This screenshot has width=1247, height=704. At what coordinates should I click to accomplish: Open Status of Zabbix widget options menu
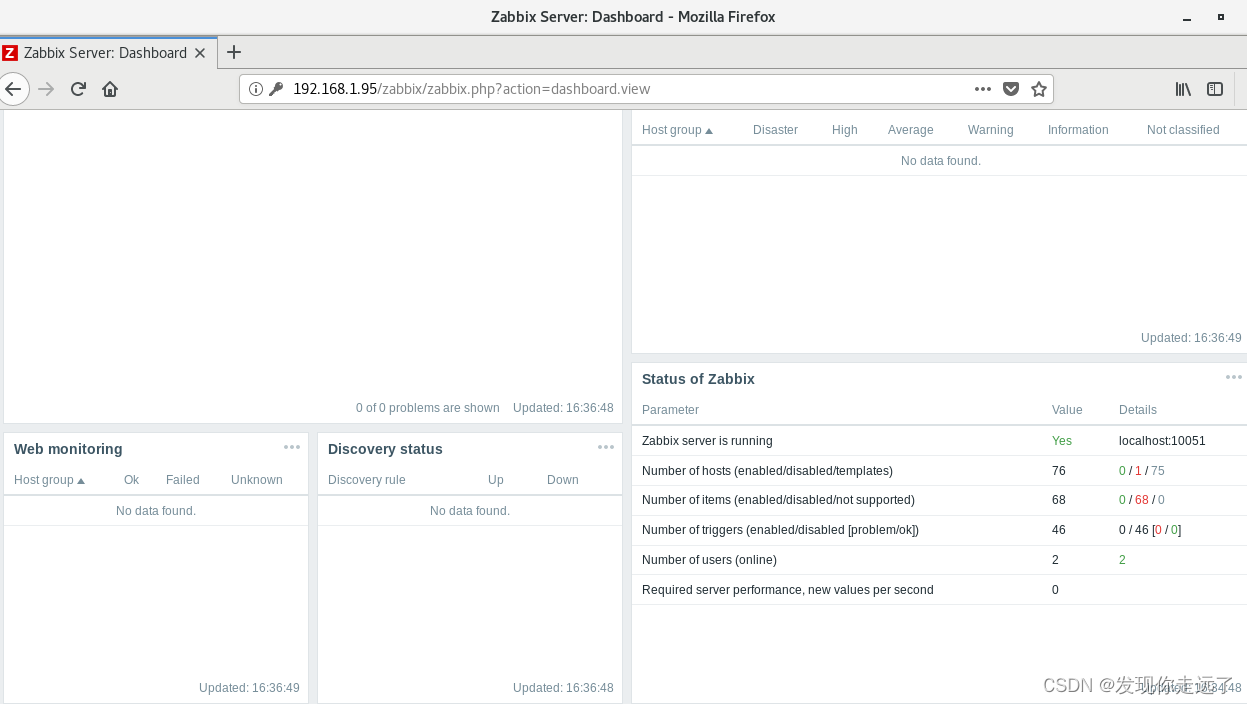pos(1234,377)
